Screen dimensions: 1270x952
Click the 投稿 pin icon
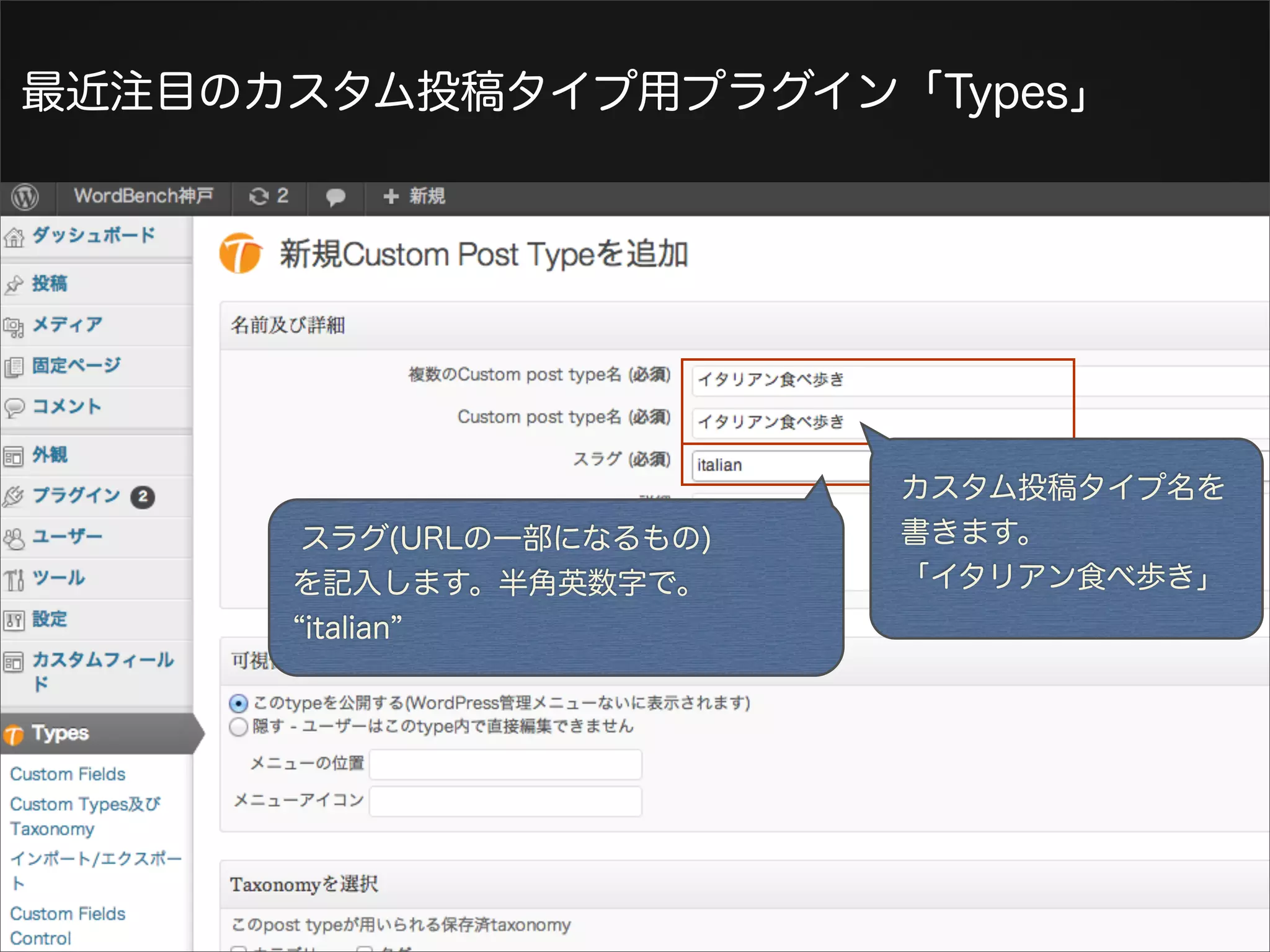(x=14, y=284)
